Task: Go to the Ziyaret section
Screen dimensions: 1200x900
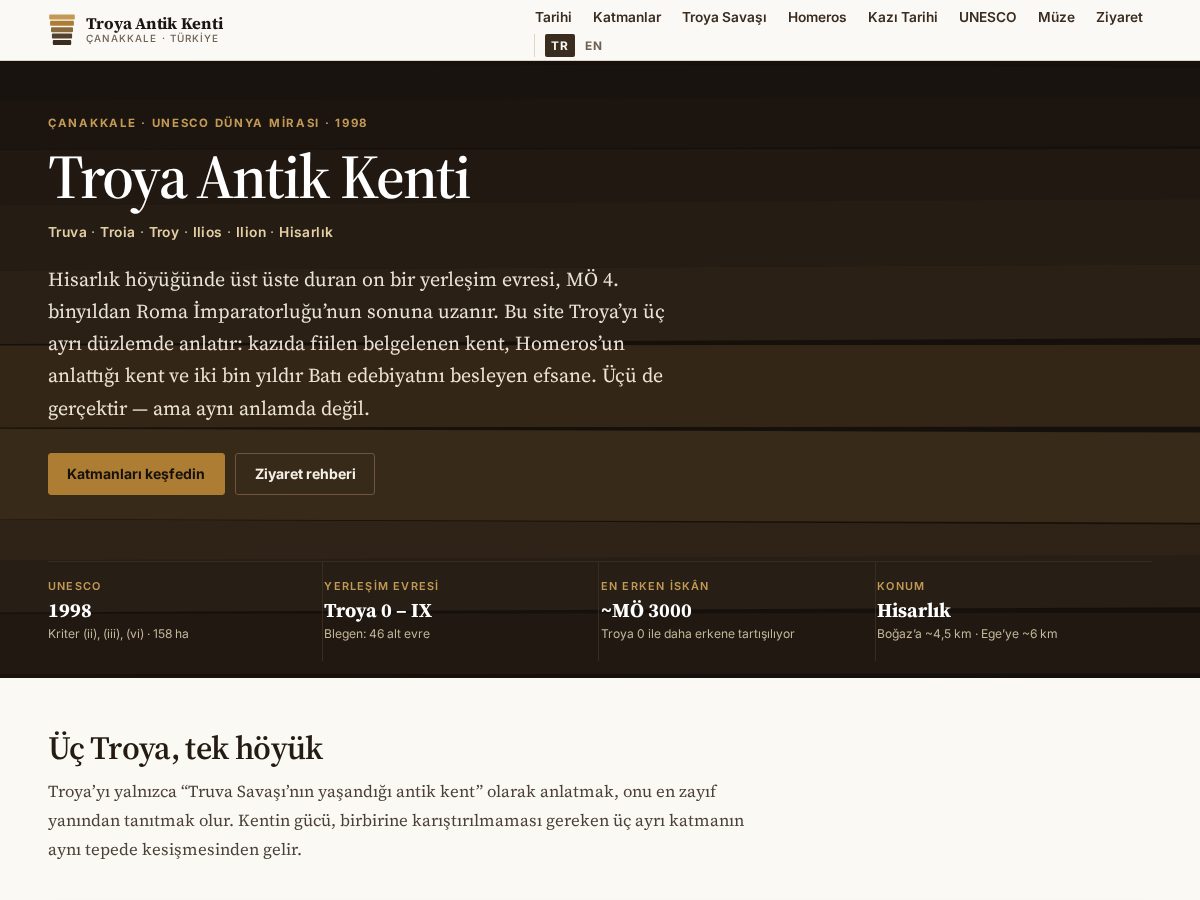Action: point(1119,17)
